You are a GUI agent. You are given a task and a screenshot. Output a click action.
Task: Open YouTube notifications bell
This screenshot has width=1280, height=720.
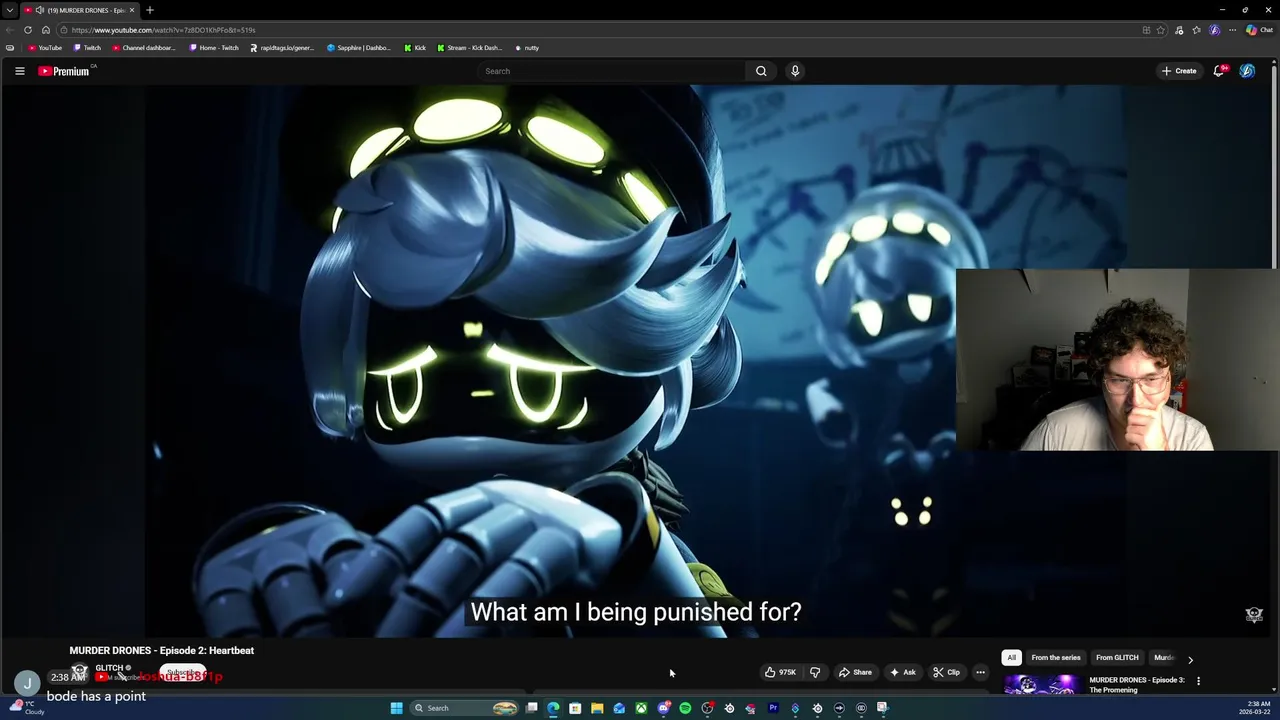(1219, 71)
